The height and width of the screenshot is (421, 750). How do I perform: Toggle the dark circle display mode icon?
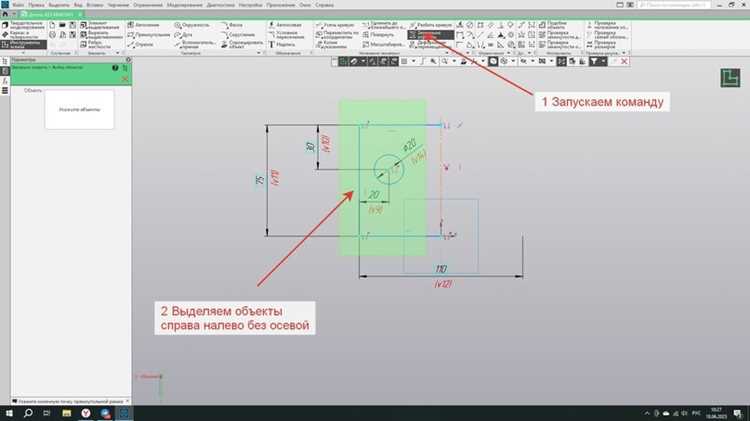[493, 61]
